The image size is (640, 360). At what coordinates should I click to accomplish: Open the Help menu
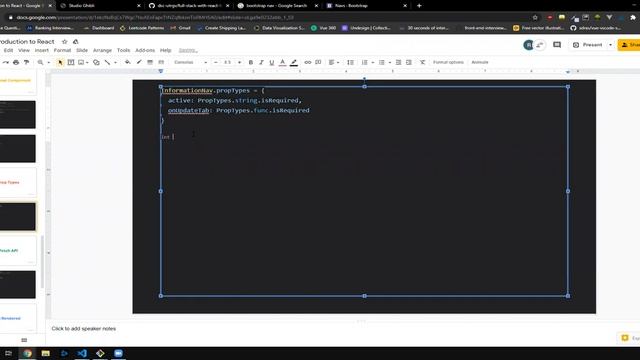coord(165,50)
